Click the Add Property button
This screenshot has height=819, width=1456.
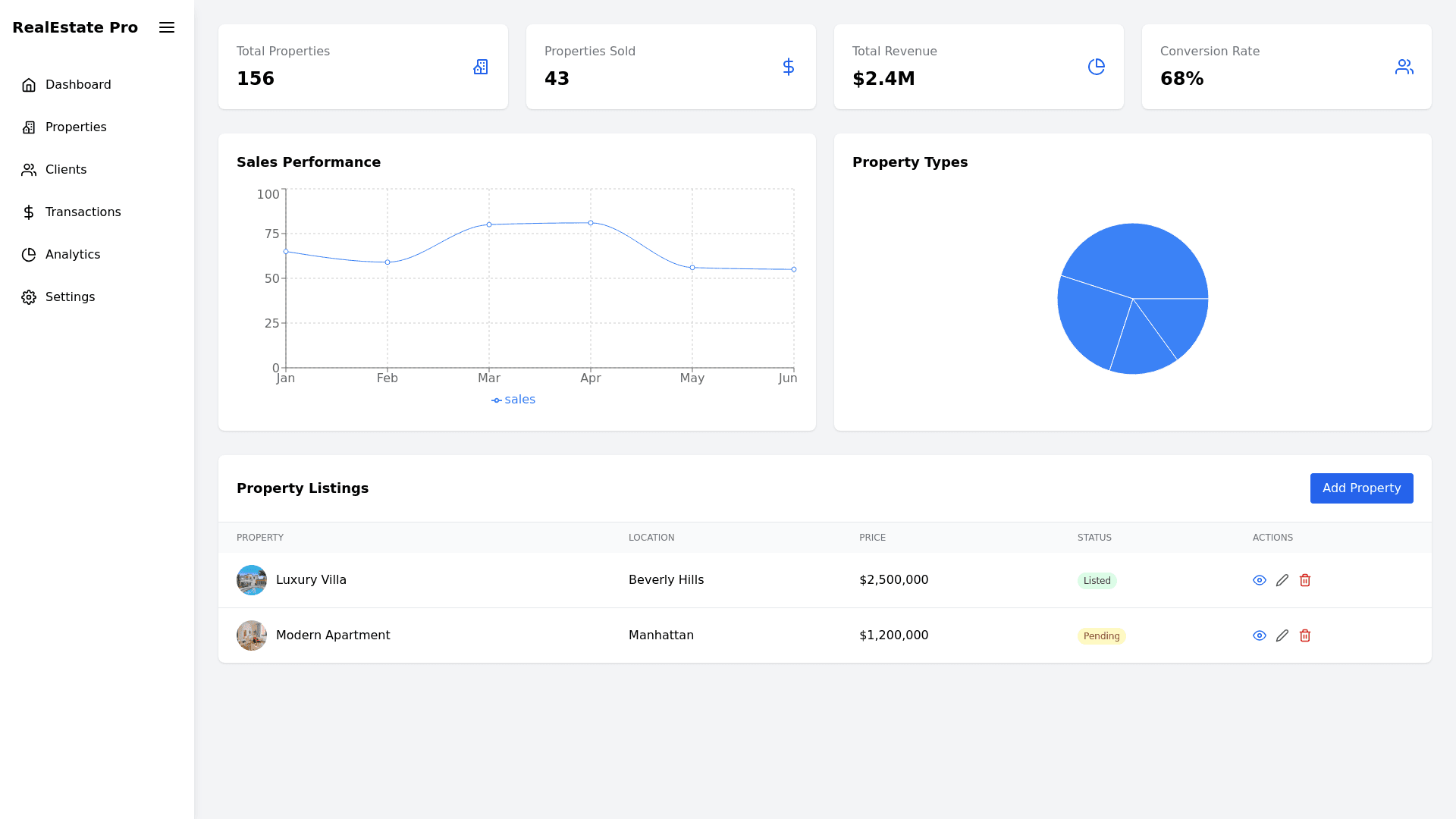[x=1361, y=488]
